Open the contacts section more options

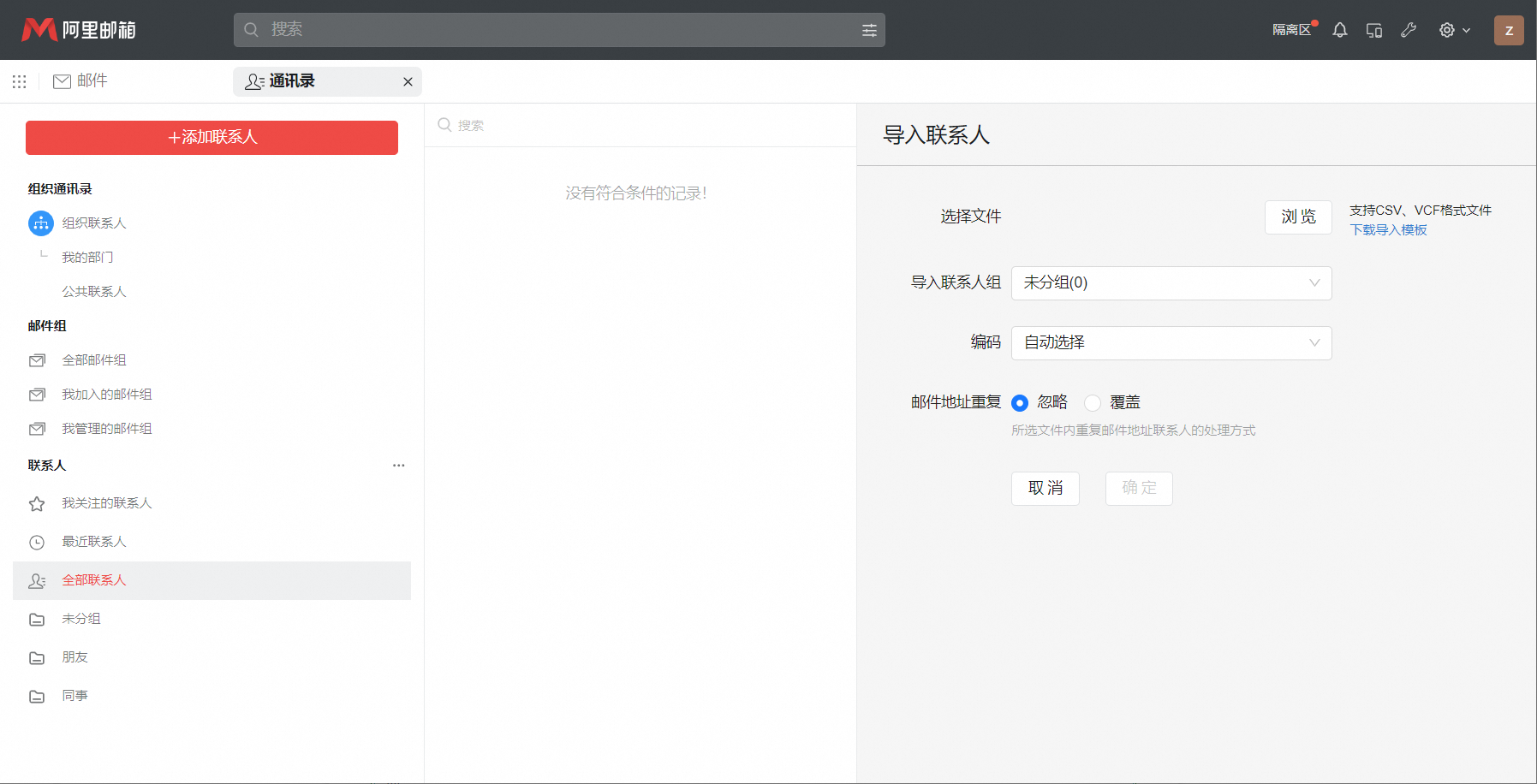click(x=398, y=466)
